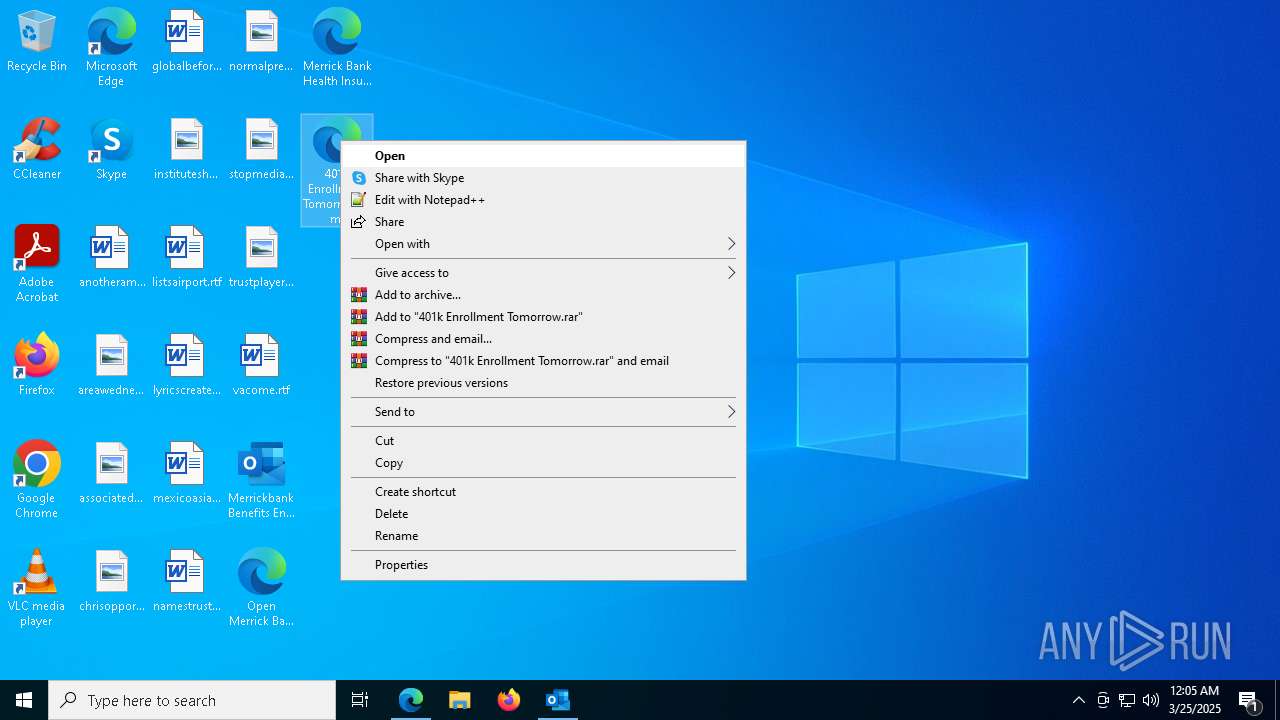1280x720 pixels.
Task: Choose Edit with Notepad++
Action: coord(543,200)
